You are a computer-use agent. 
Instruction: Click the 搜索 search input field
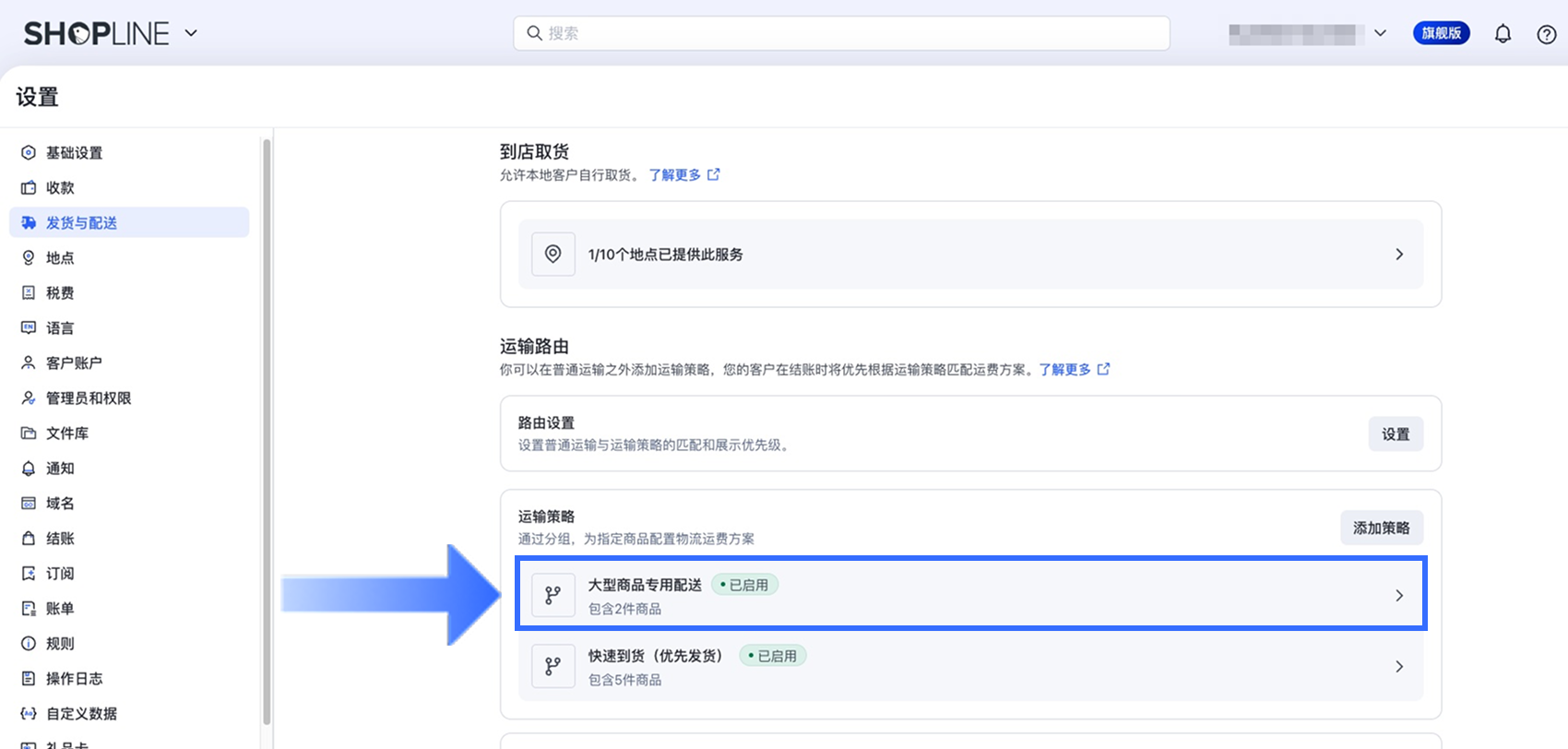coord(841,33)
